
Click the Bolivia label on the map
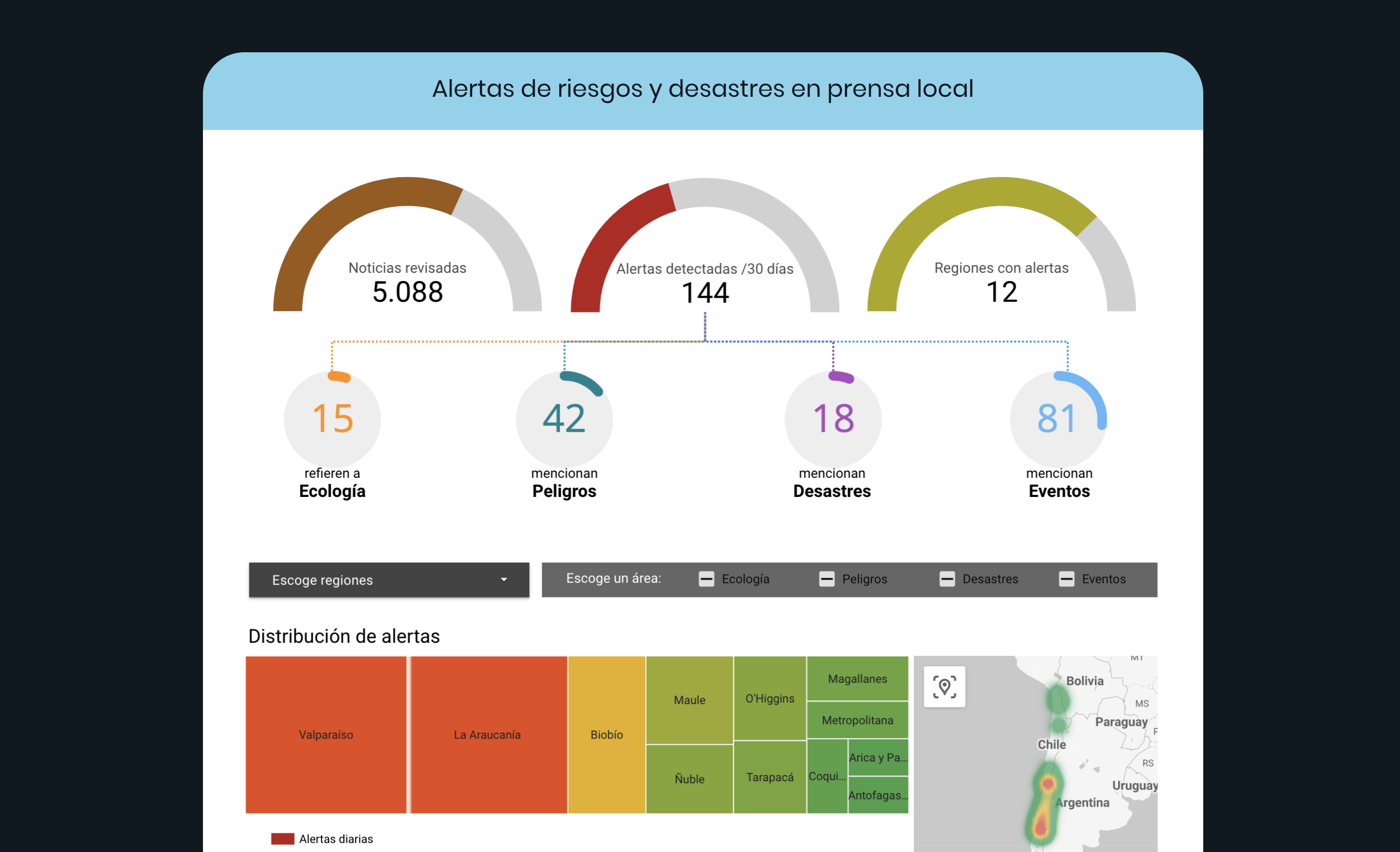tap(1085, 681)
